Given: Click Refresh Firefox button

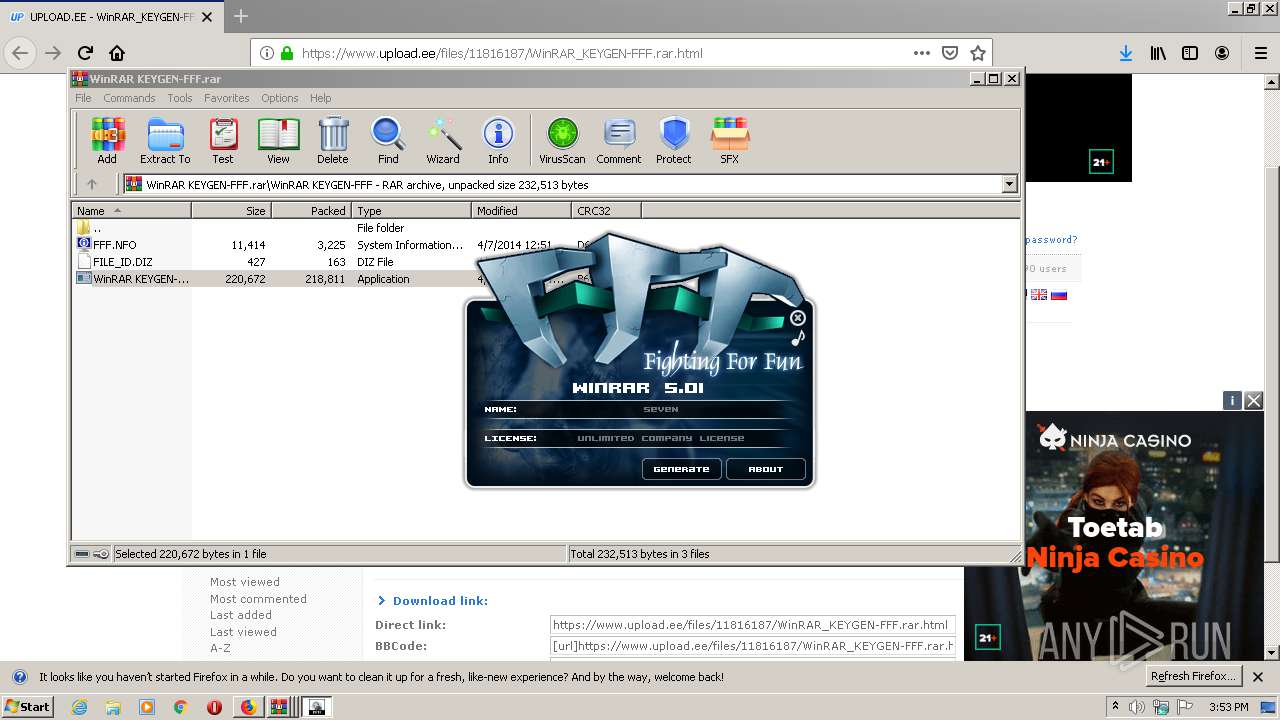Looking at the screenshot, I should [x=1193, y=677].
